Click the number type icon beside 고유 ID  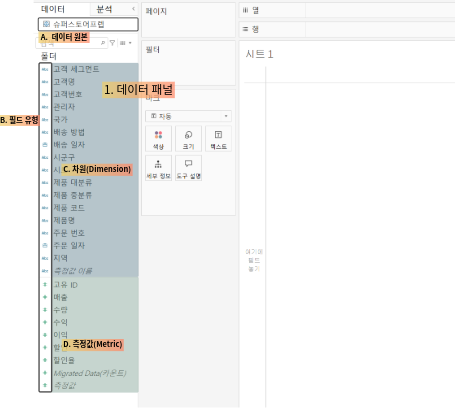(x=45, y=285)
